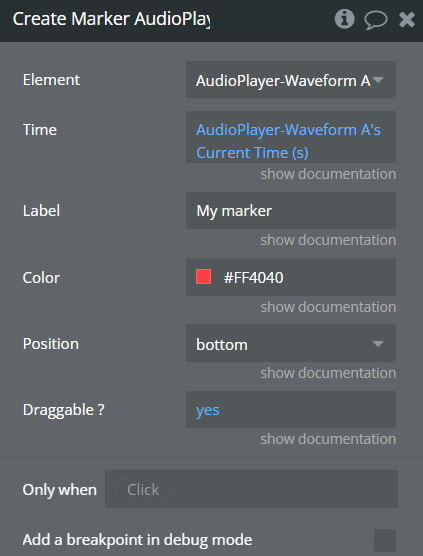
Task: Click the My marker label field
Action: 291,211
